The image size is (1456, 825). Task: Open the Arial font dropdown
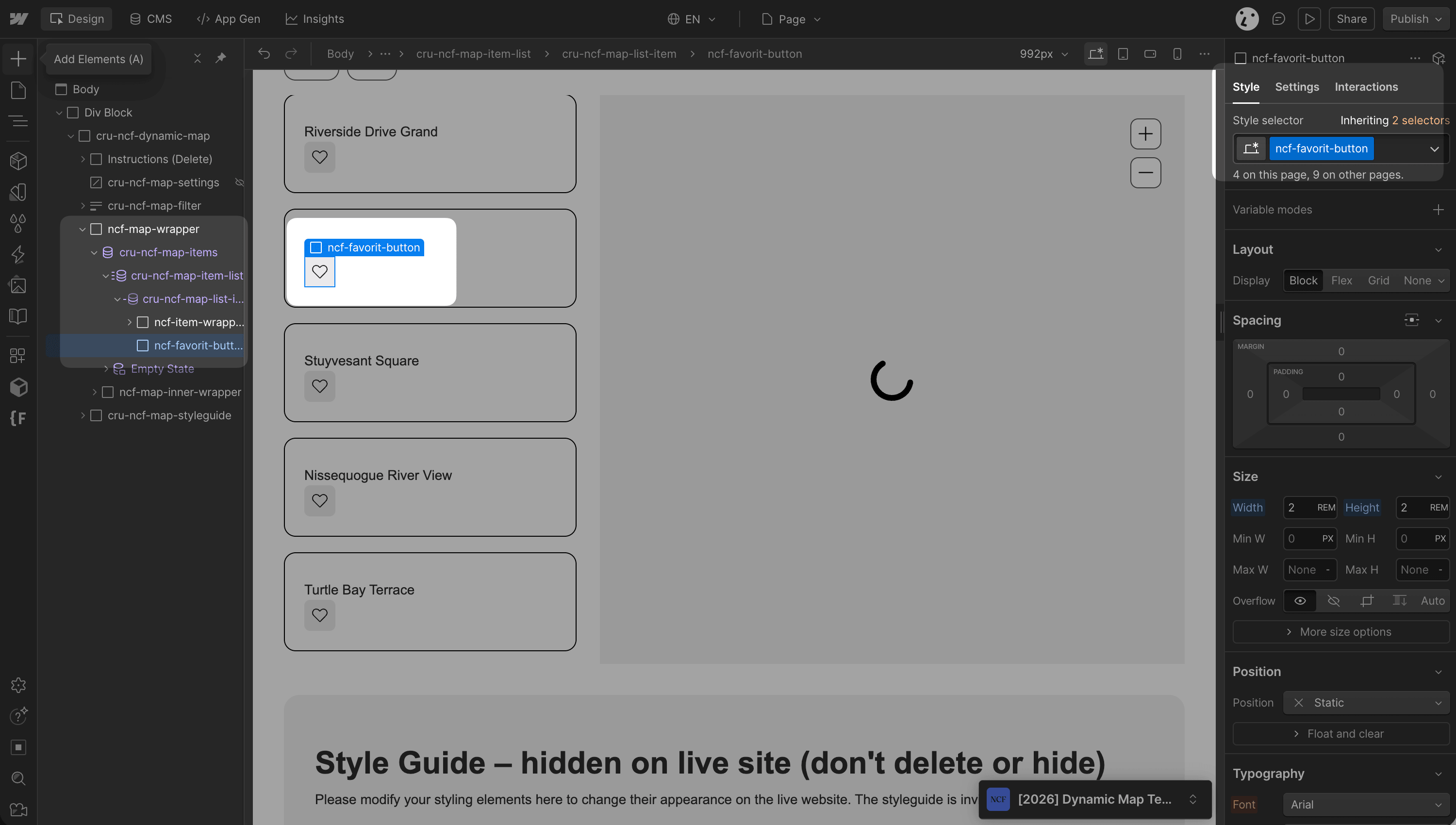pos(1366,805)
